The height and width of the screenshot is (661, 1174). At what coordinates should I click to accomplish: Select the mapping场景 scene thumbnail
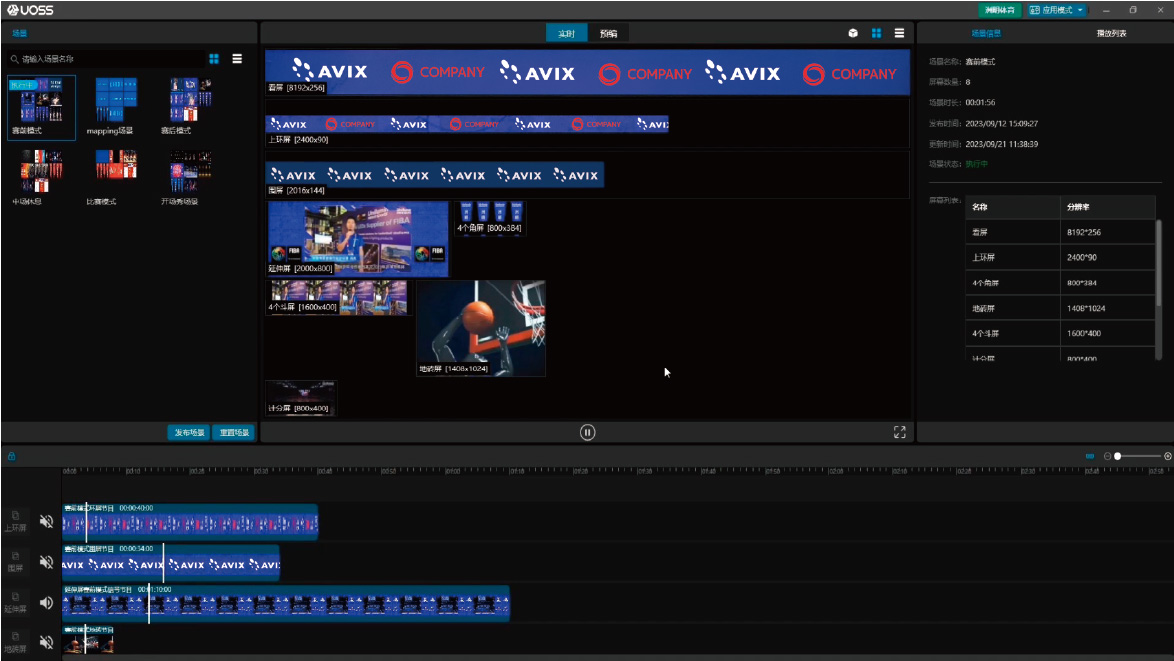(x=109, y=101)
